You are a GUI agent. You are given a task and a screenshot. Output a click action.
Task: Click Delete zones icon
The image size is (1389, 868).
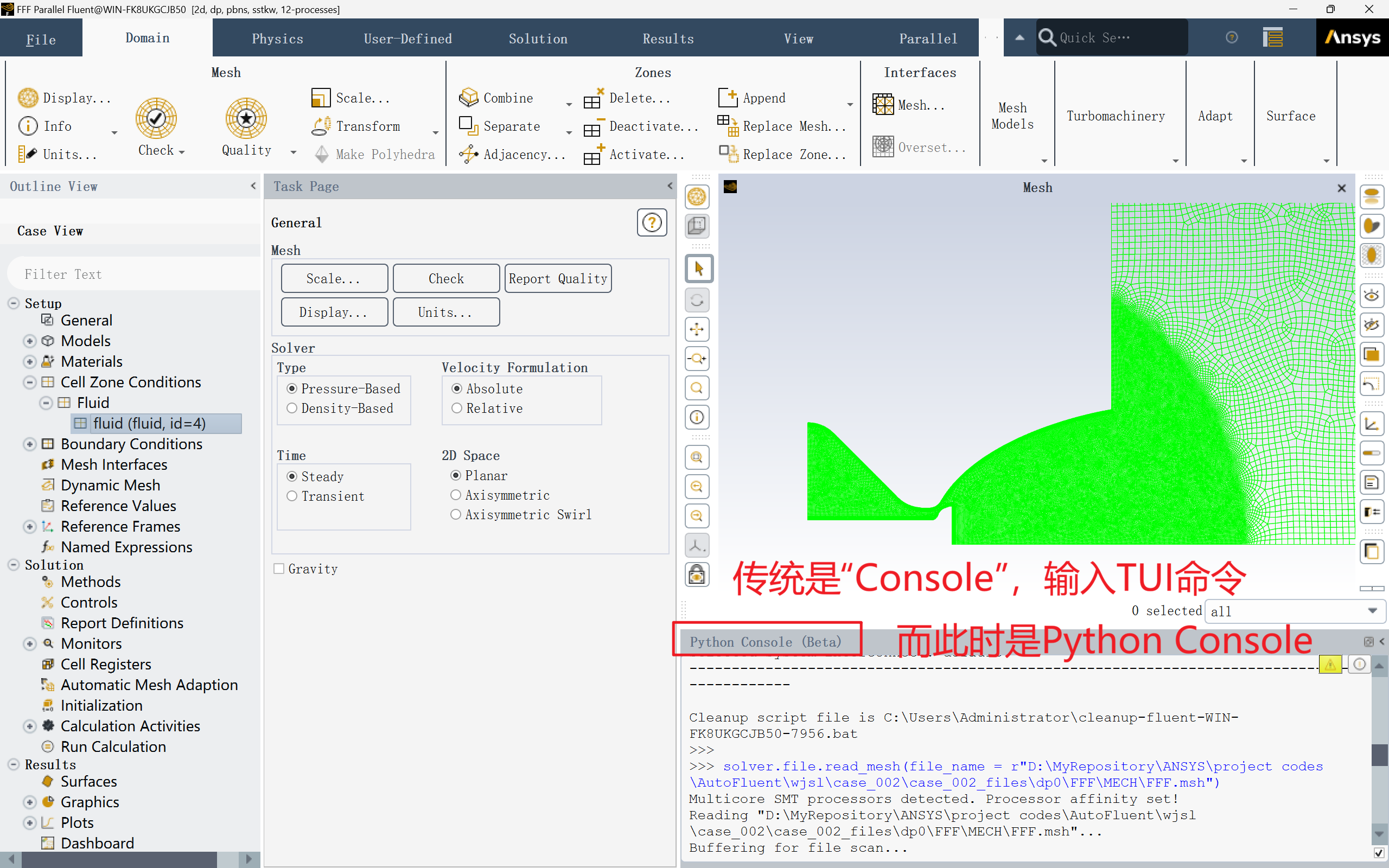point(594,98)
